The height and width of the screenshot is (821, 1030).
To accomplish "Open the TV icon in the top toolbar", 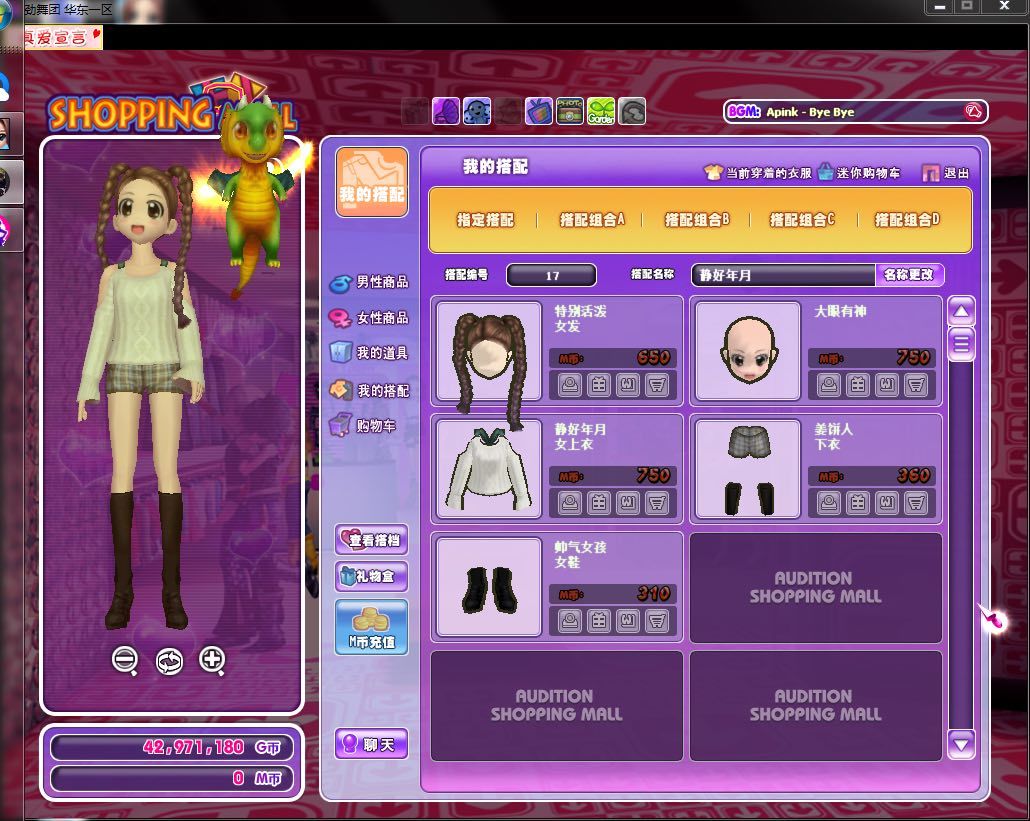I will point(539,111).
